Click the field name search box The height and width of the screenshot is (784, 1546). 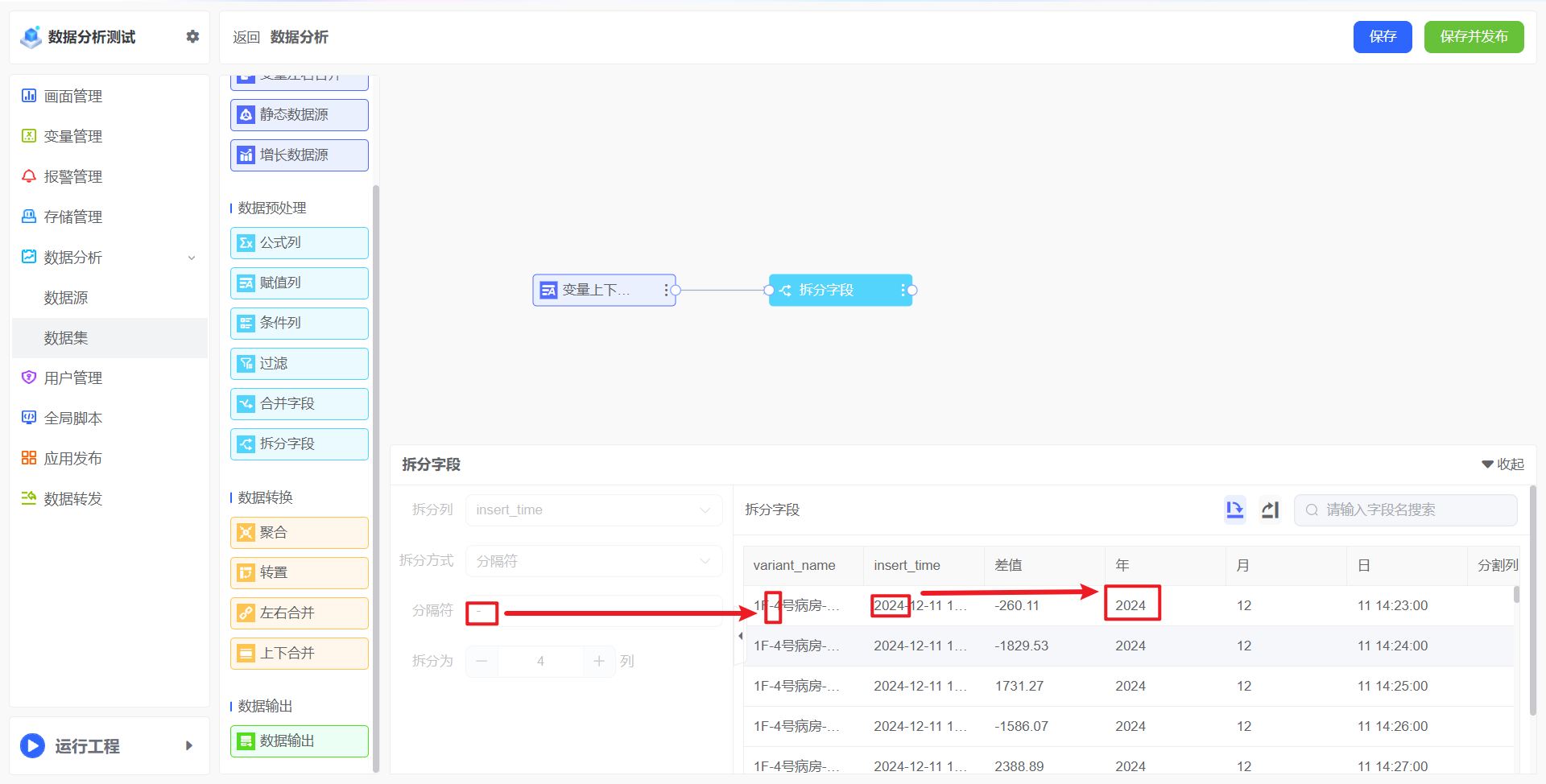pyautogui.click(x=1404, y=510)
